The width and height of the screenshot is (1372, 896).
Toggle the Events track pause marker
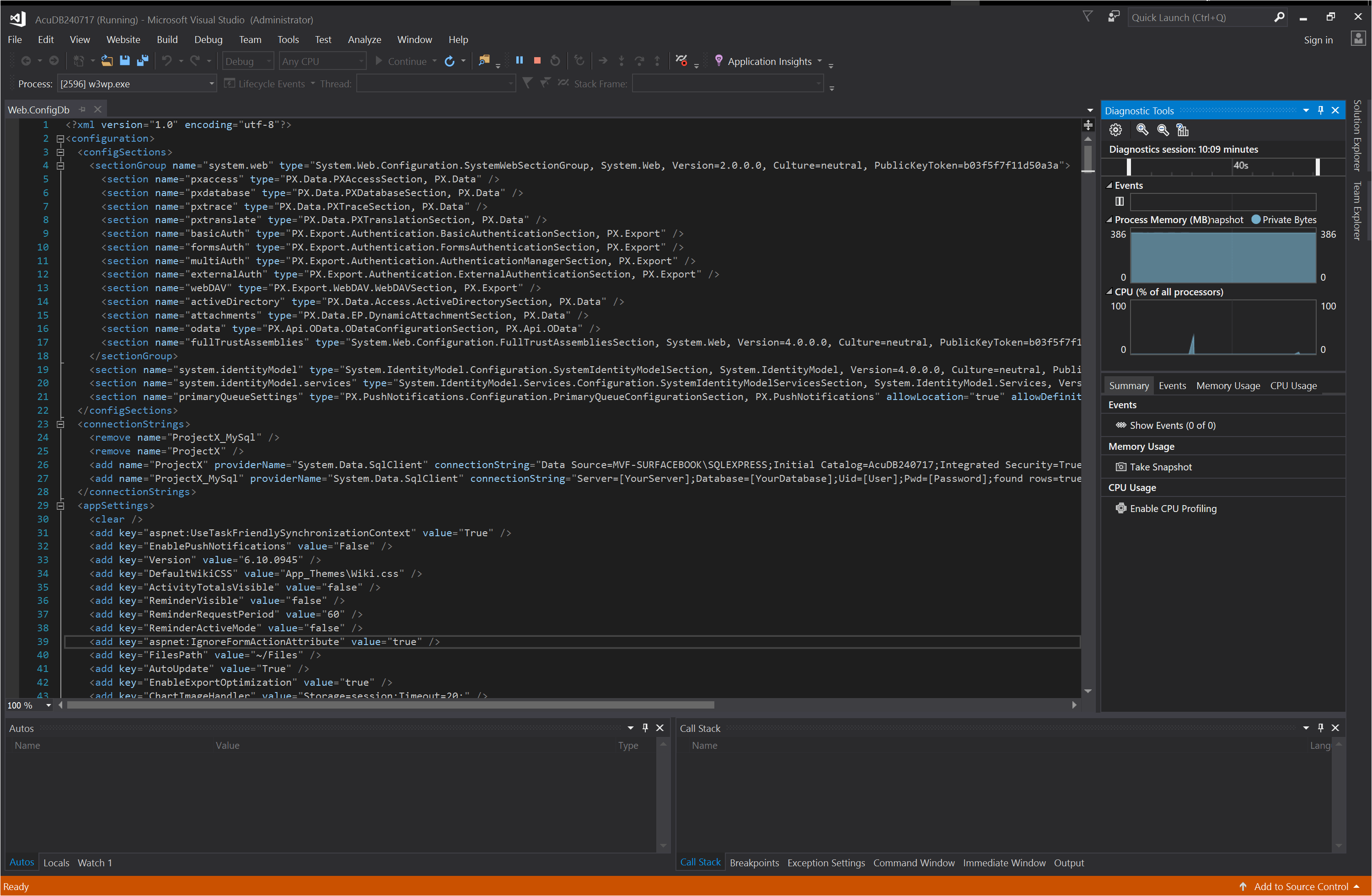1120,201
